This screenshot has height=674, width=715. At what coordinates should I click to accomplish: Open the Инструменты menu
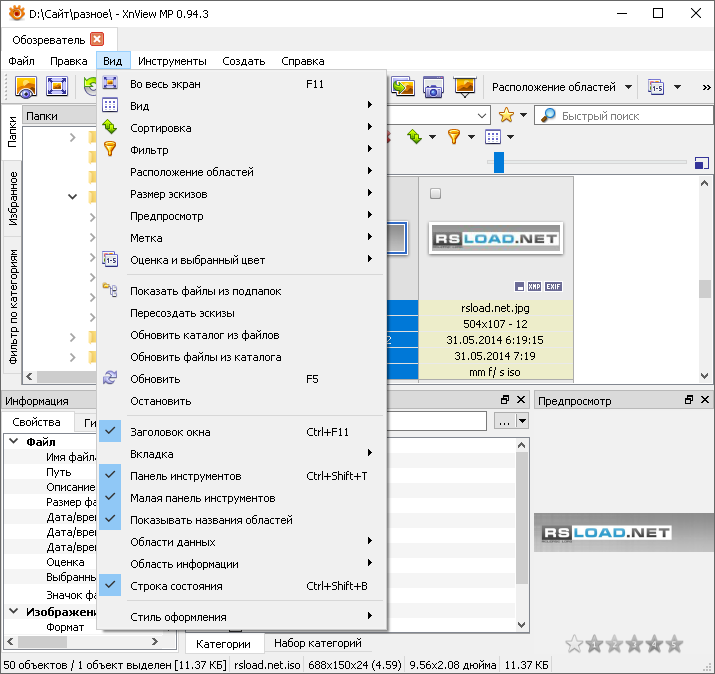pyautogui.click(x=172, y=61)
